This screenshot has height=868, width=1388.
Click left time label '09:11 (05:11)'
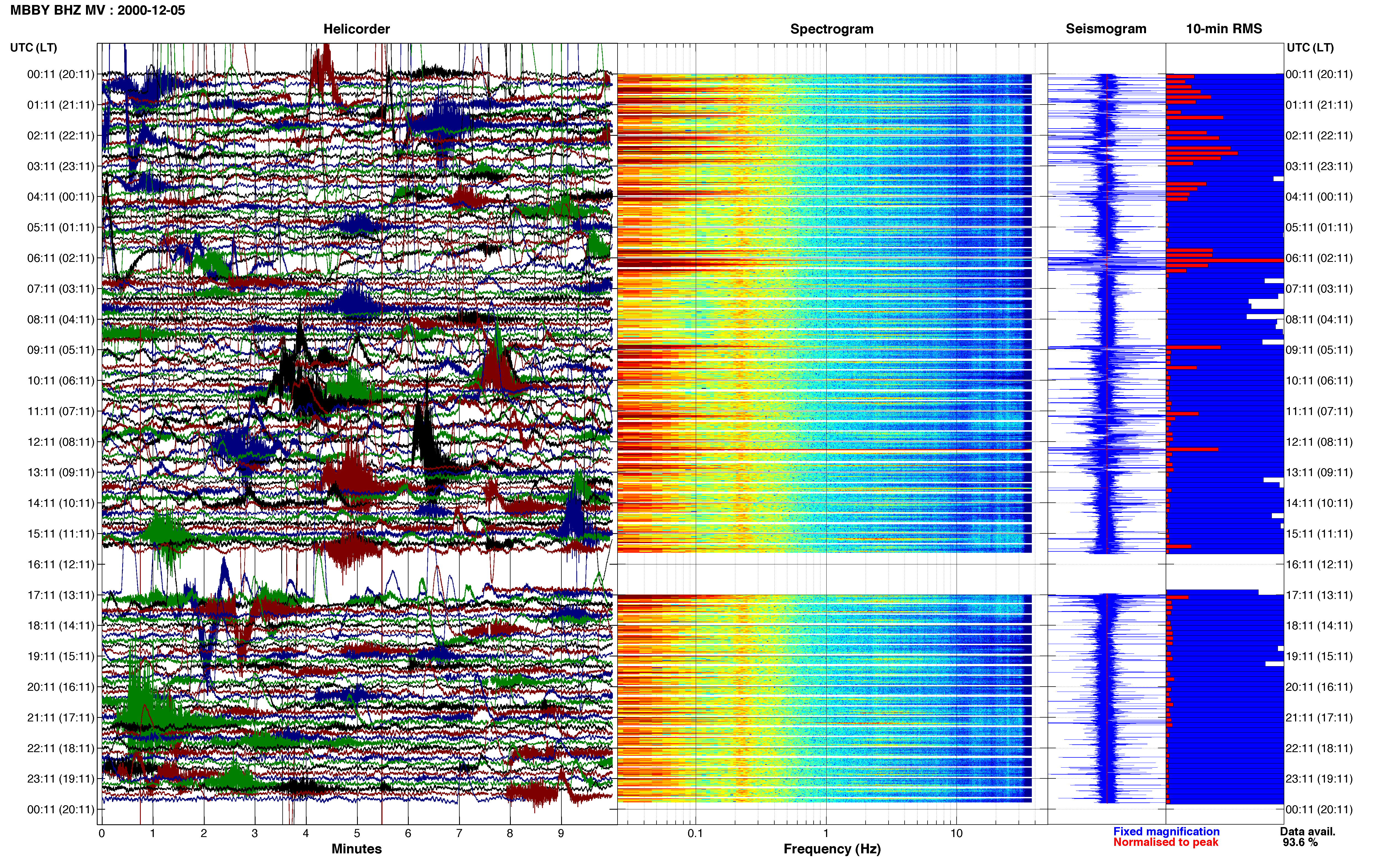[60, 350]
